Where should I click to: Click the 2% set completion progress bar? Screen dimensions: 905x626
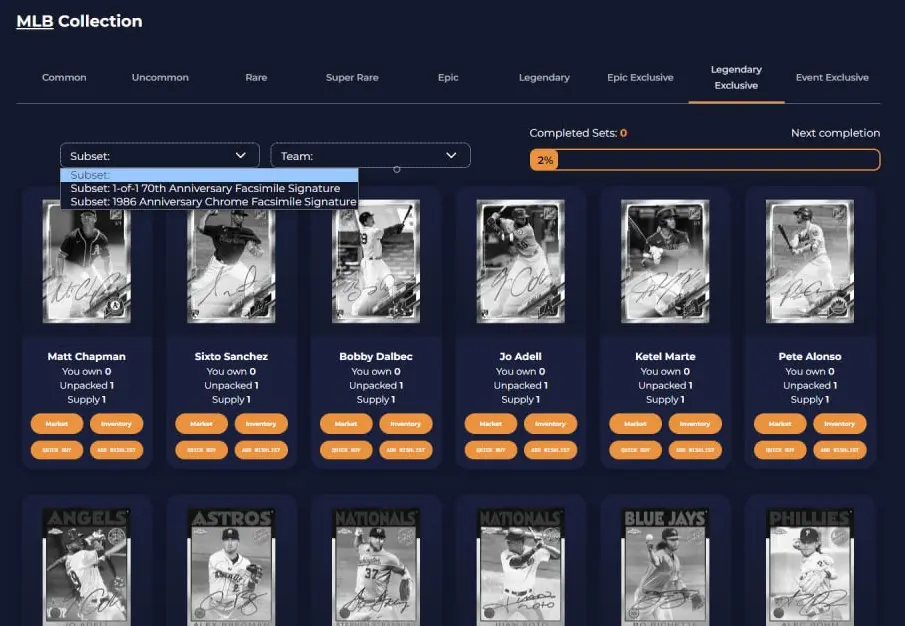[x=705, y=160]
